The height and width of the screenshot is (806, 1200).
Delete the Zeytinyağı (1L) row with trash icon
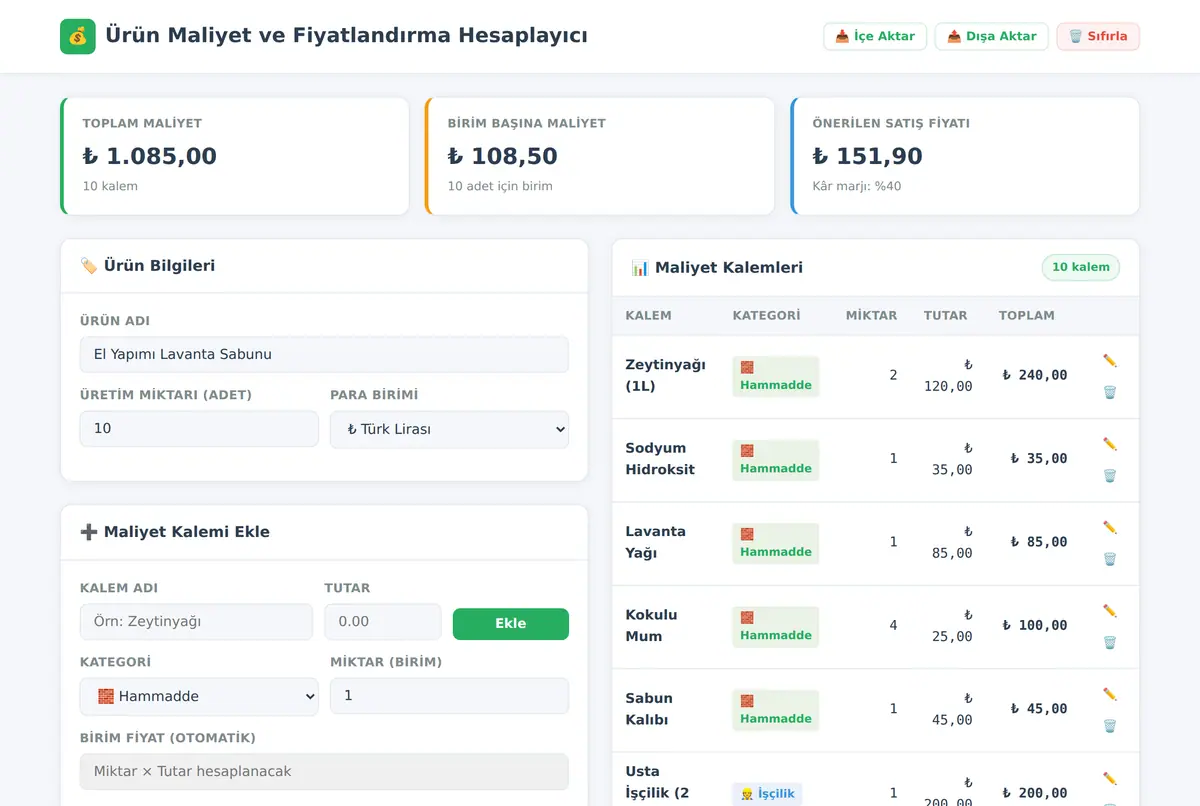coord(1110,392)
